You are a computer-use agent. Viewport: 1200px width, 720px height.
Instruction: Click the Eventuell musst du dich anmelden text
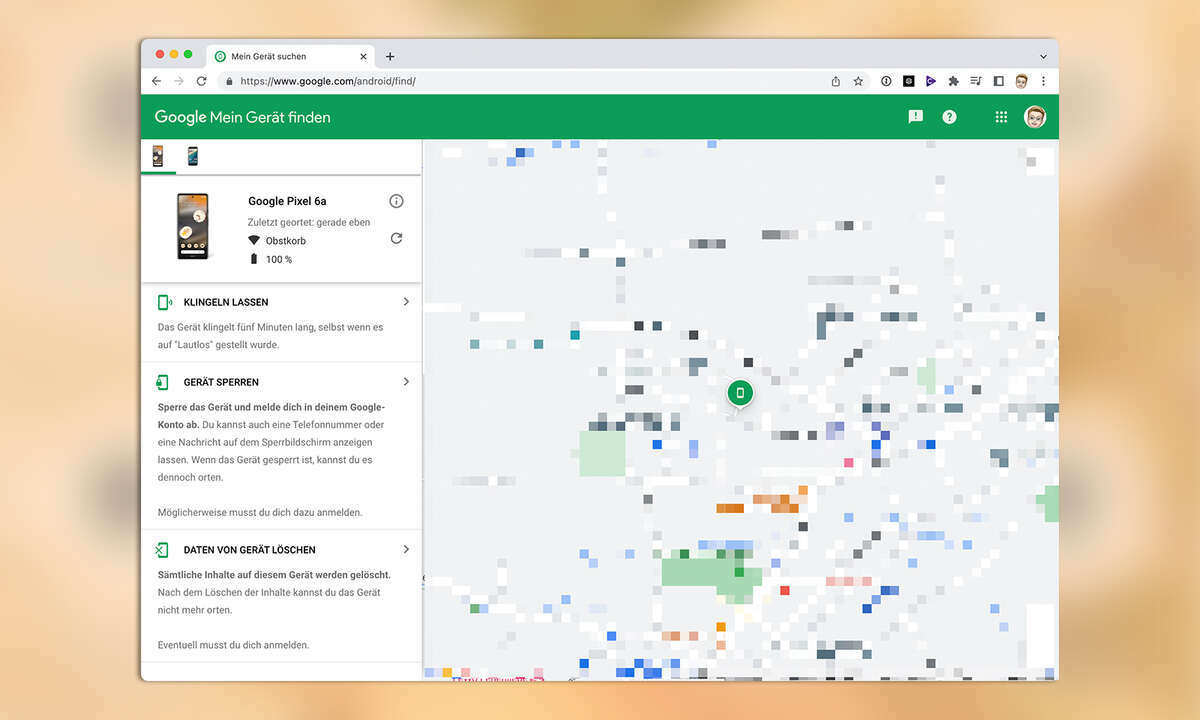pyautogui.click(x=233, y=645)
